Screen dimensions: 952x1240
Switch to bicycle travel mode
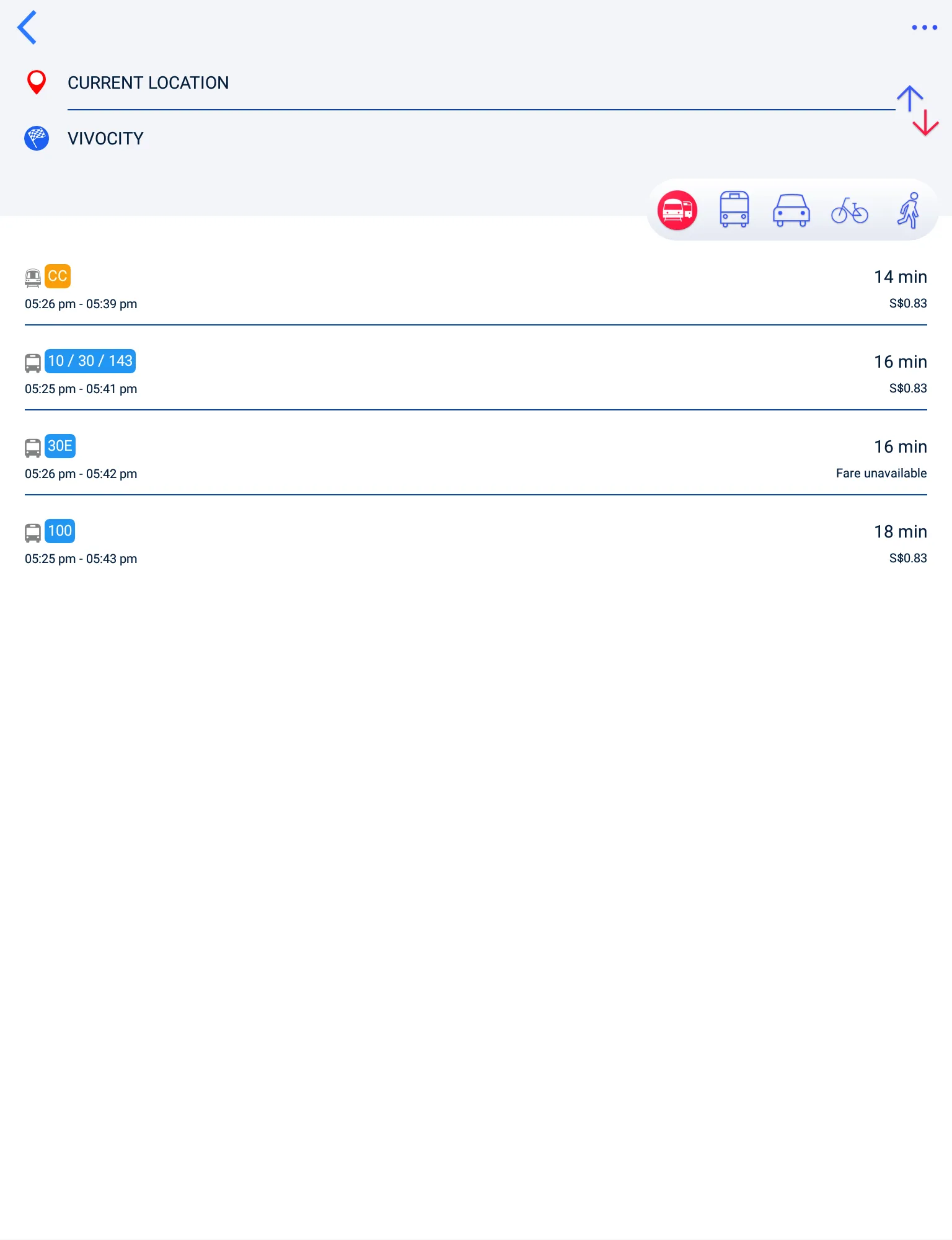[x=850, y=210]
